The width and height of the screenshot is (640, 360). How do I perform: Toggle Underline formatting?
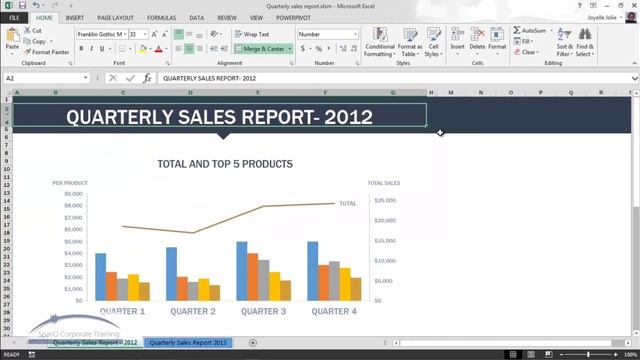pyautogui.click(x=102, y=49)
